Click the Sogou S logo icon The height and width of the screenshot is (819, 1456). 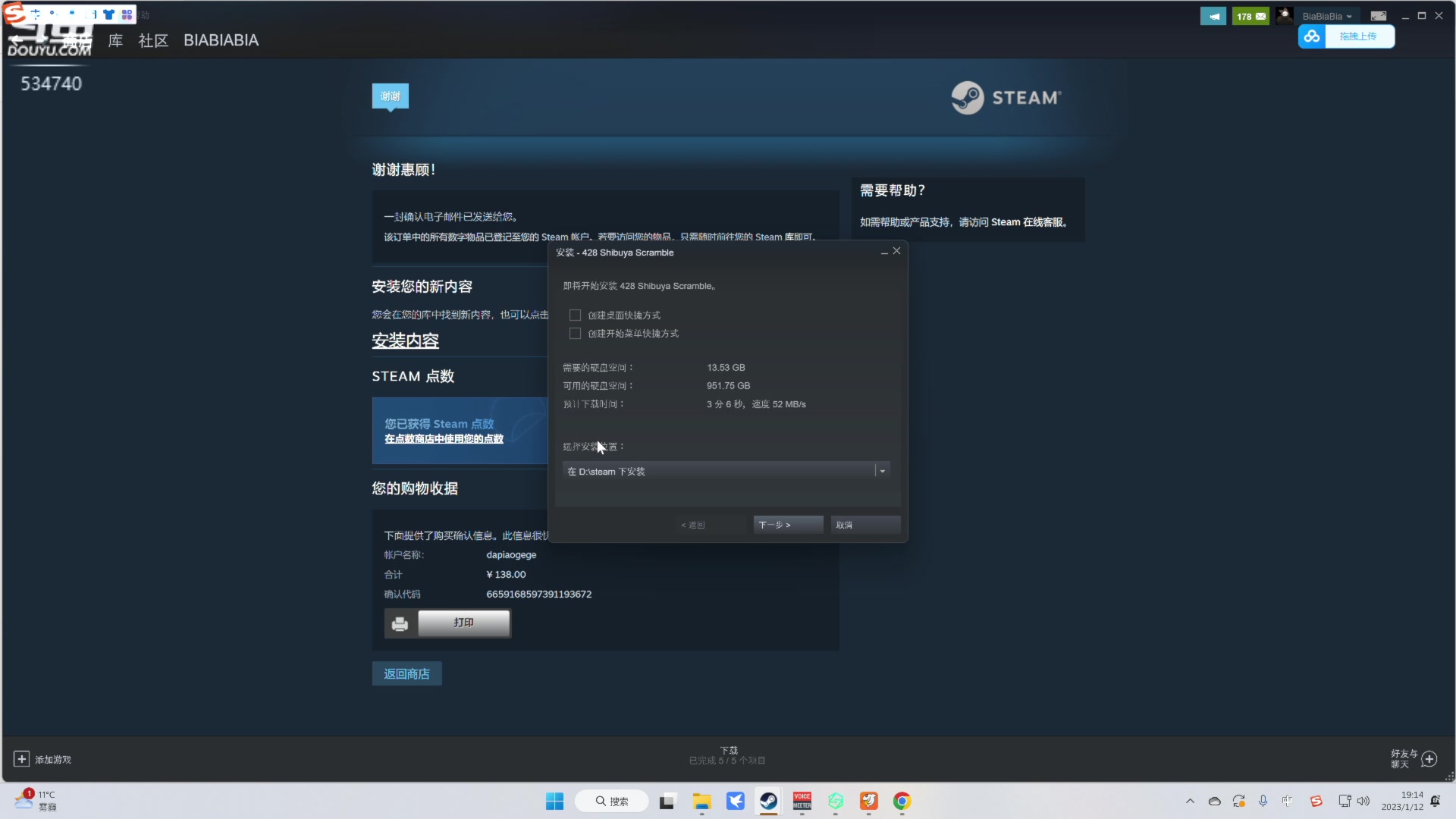(x=14, y=13)
